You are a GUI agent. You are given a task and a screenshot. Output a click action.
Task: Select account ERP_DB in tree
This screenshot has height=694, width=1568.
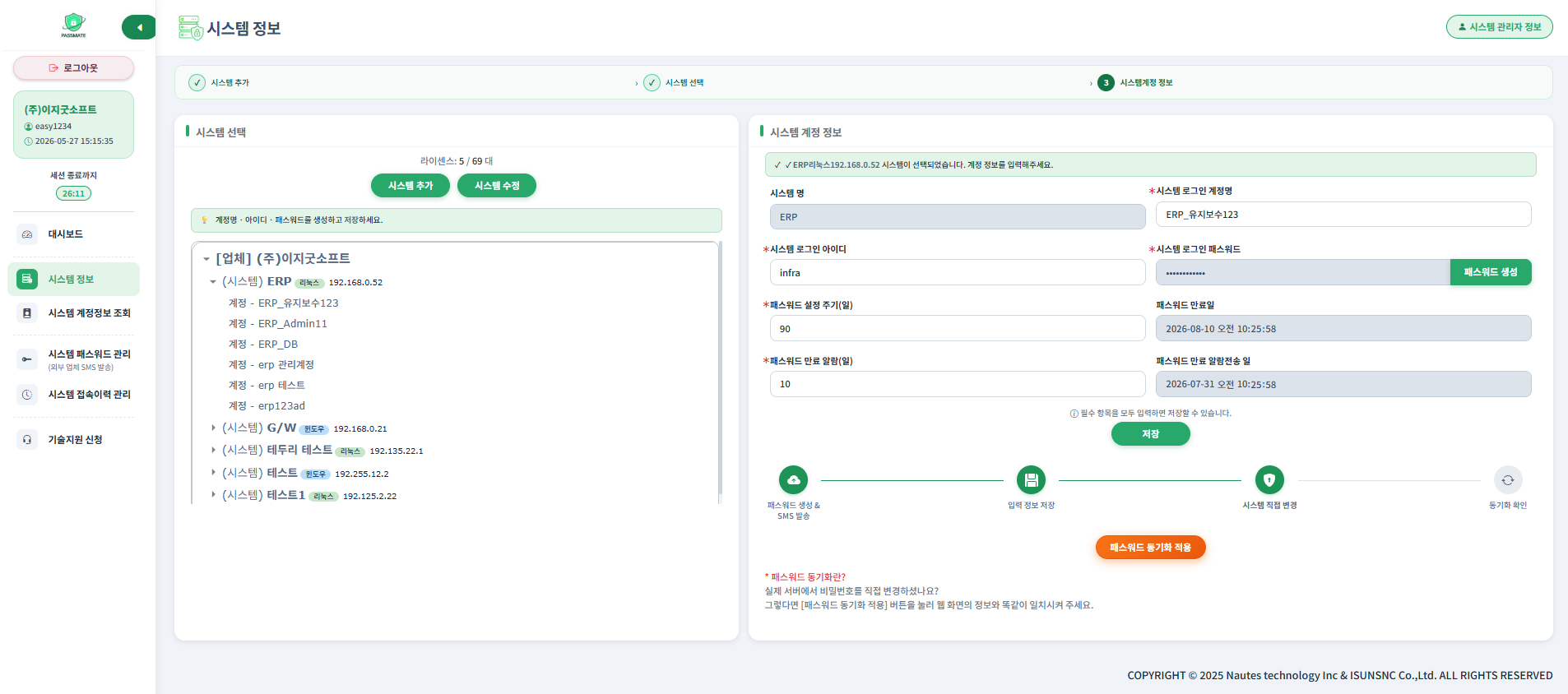point(263,344)
